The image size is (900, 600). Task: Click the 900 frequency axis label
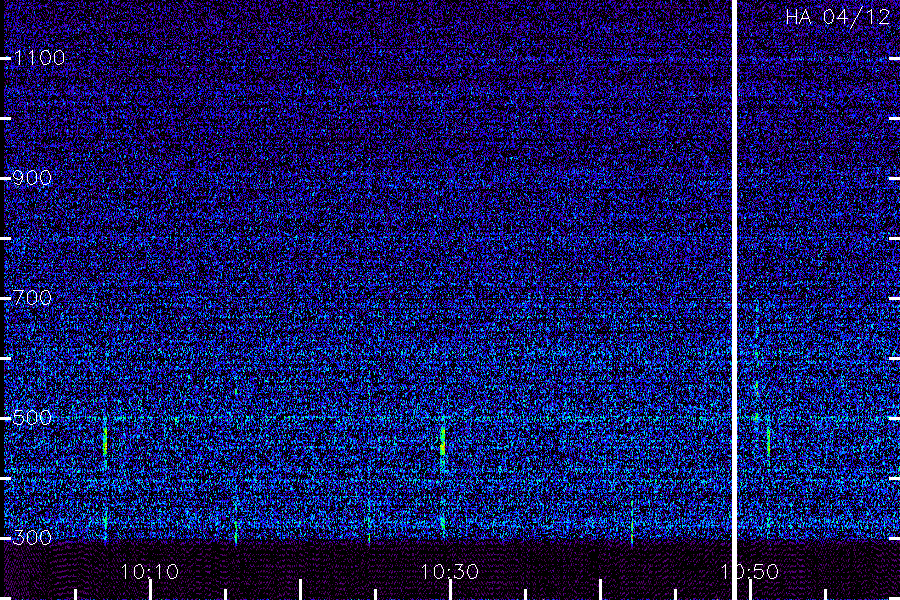[32, 178]
